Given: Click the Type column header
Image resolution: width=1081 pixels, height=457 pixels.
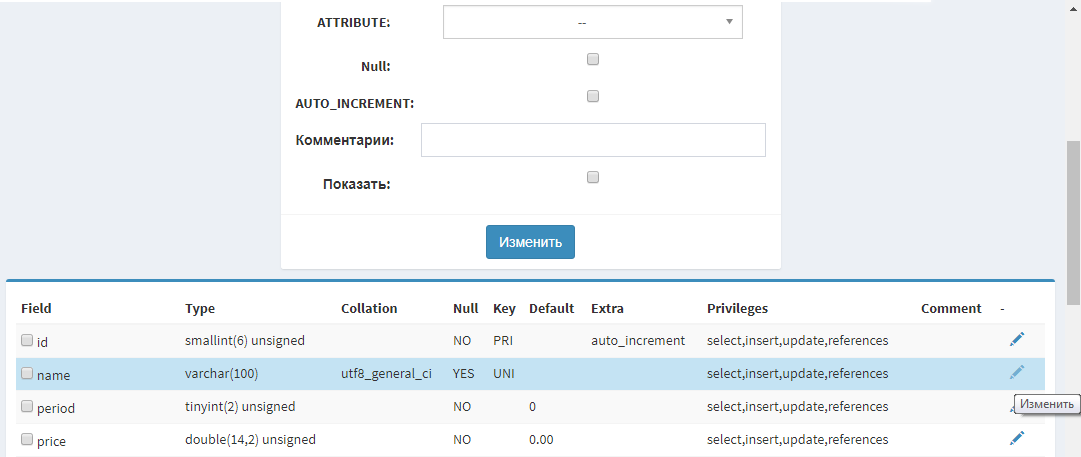Looking at the screenshot, I should [x=200, y=309].
